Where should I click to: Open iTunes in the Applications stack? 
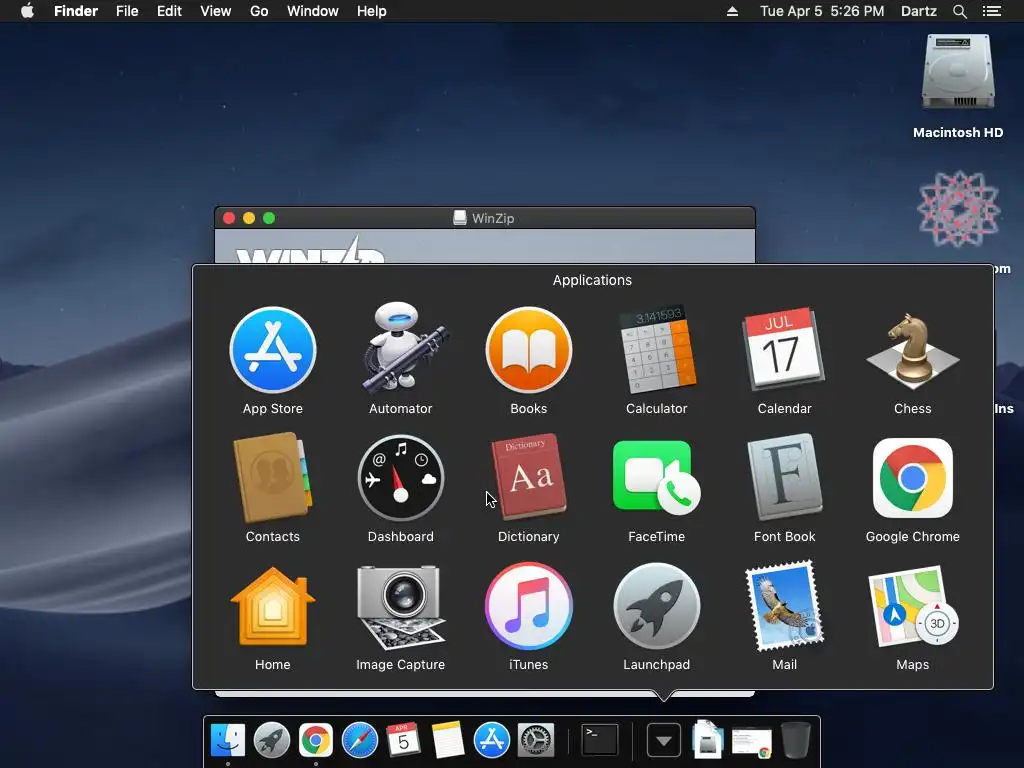(529, 606)
